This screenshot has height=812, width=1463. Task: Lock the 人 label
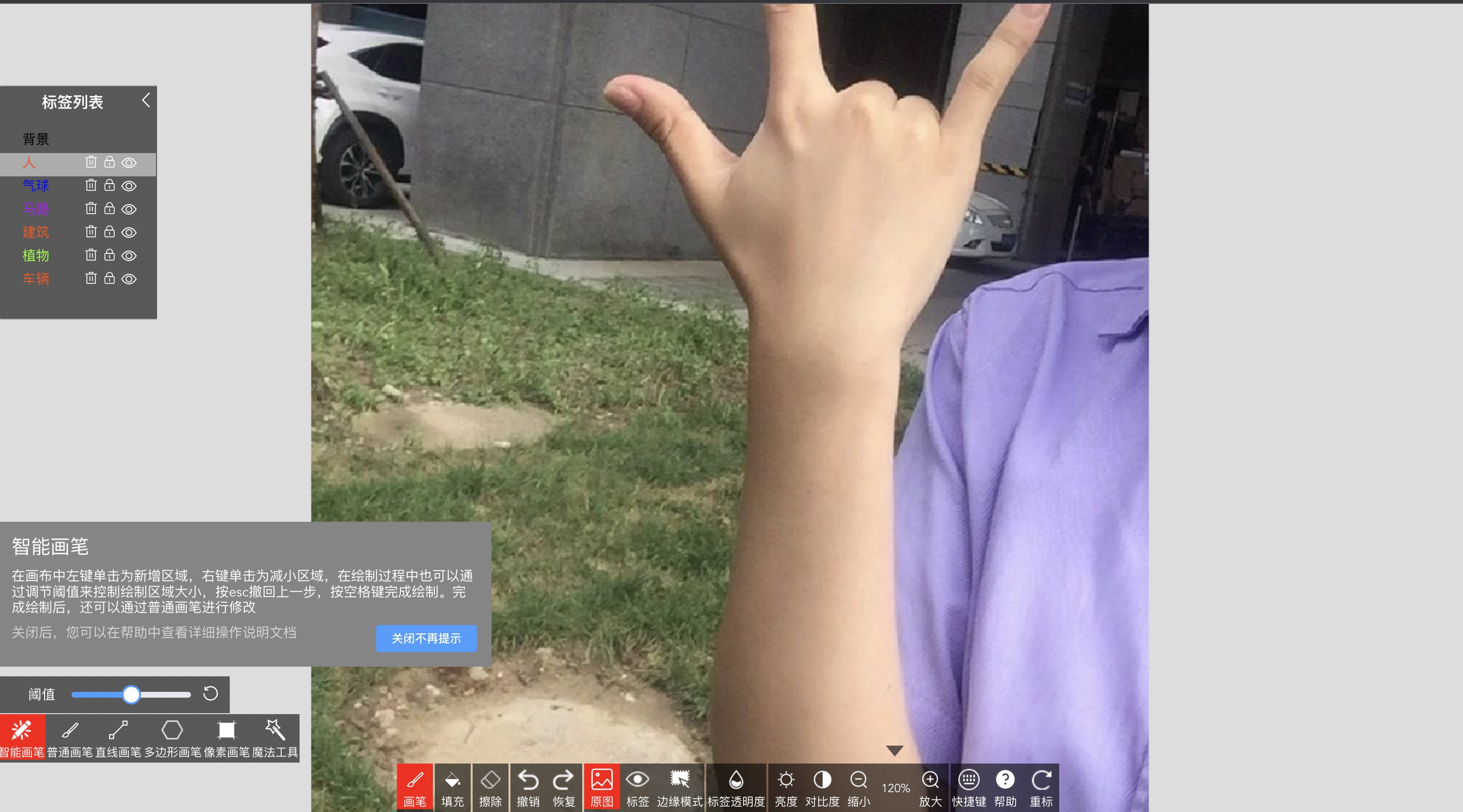point(110,162)
